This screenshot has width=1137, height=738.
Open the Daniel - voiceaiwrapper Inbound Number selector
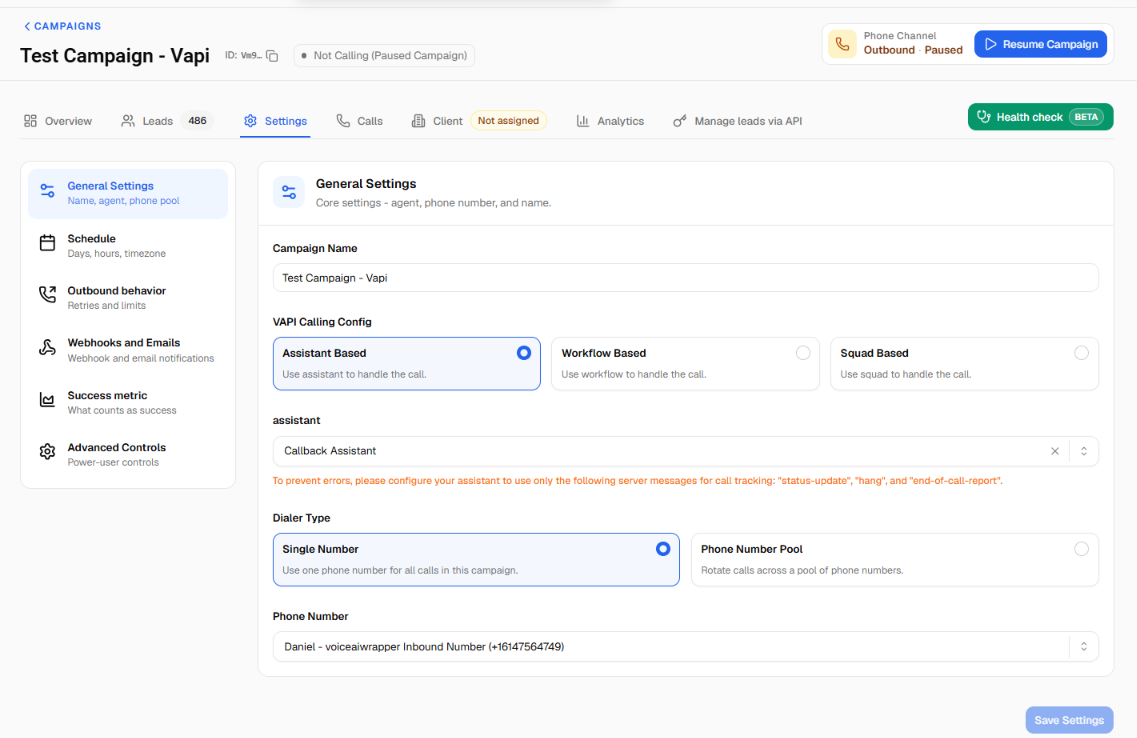(x=685, y=647)
